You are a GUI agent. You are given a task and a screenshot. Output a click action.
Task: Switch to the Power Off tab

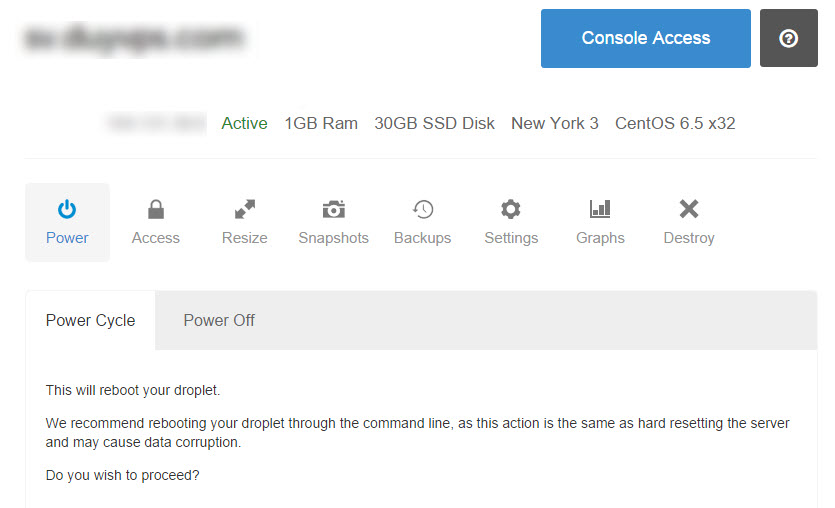click(219, 321)
